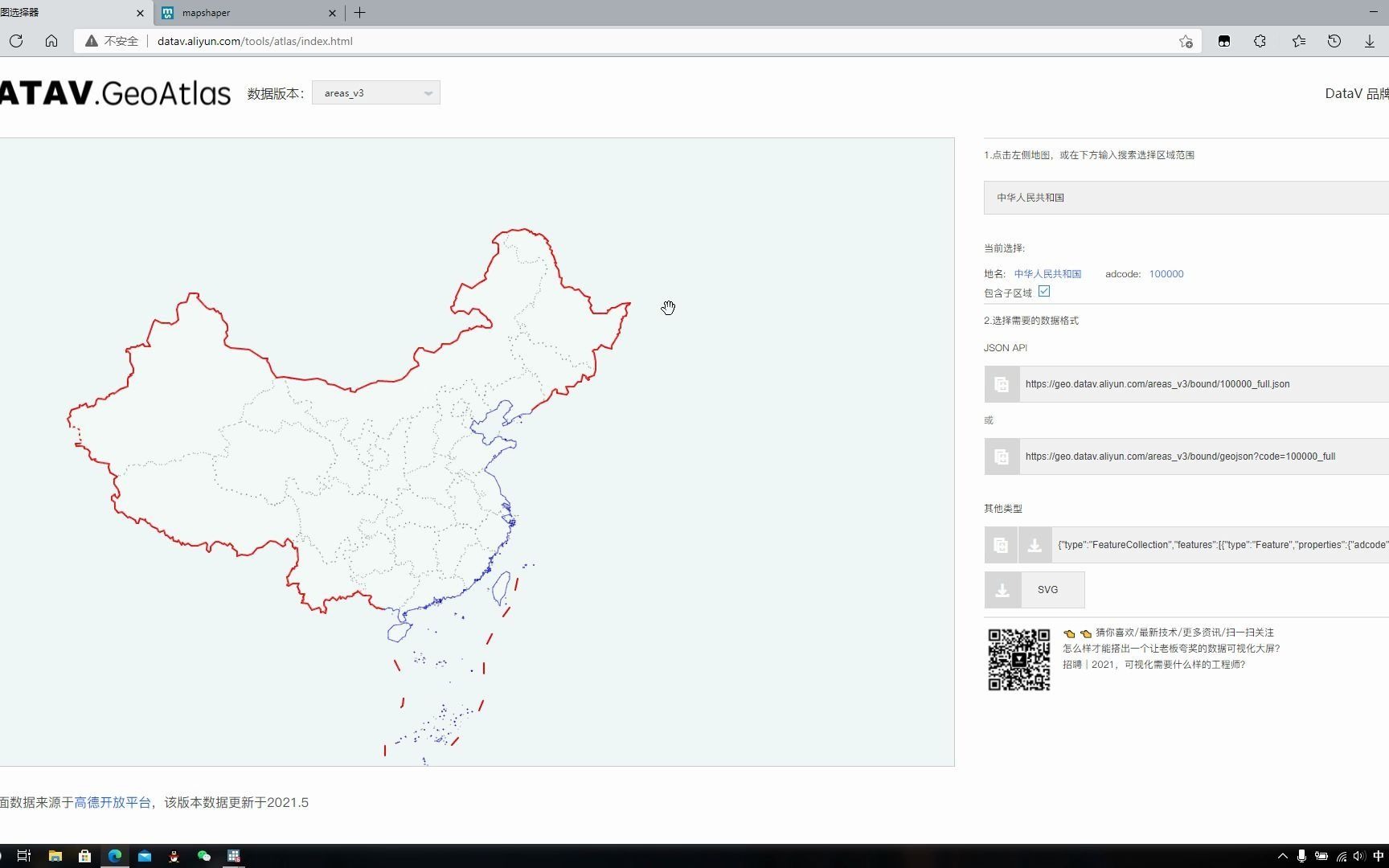Follow the 高德开放平台 link
The height and width of the screenshot is (868, 1389).
point(112,802)
